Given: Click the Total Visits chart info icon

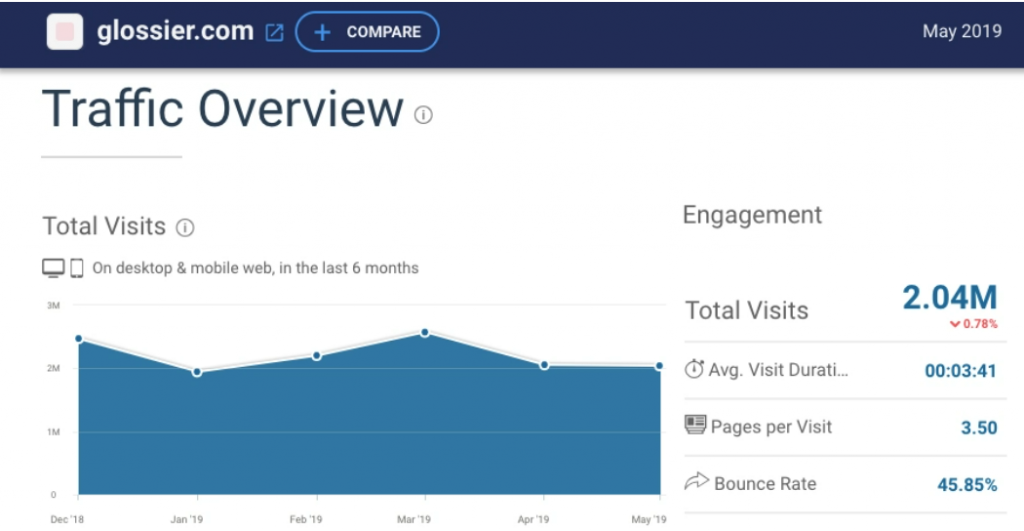Looking at the screenshot, I should 185,227.
